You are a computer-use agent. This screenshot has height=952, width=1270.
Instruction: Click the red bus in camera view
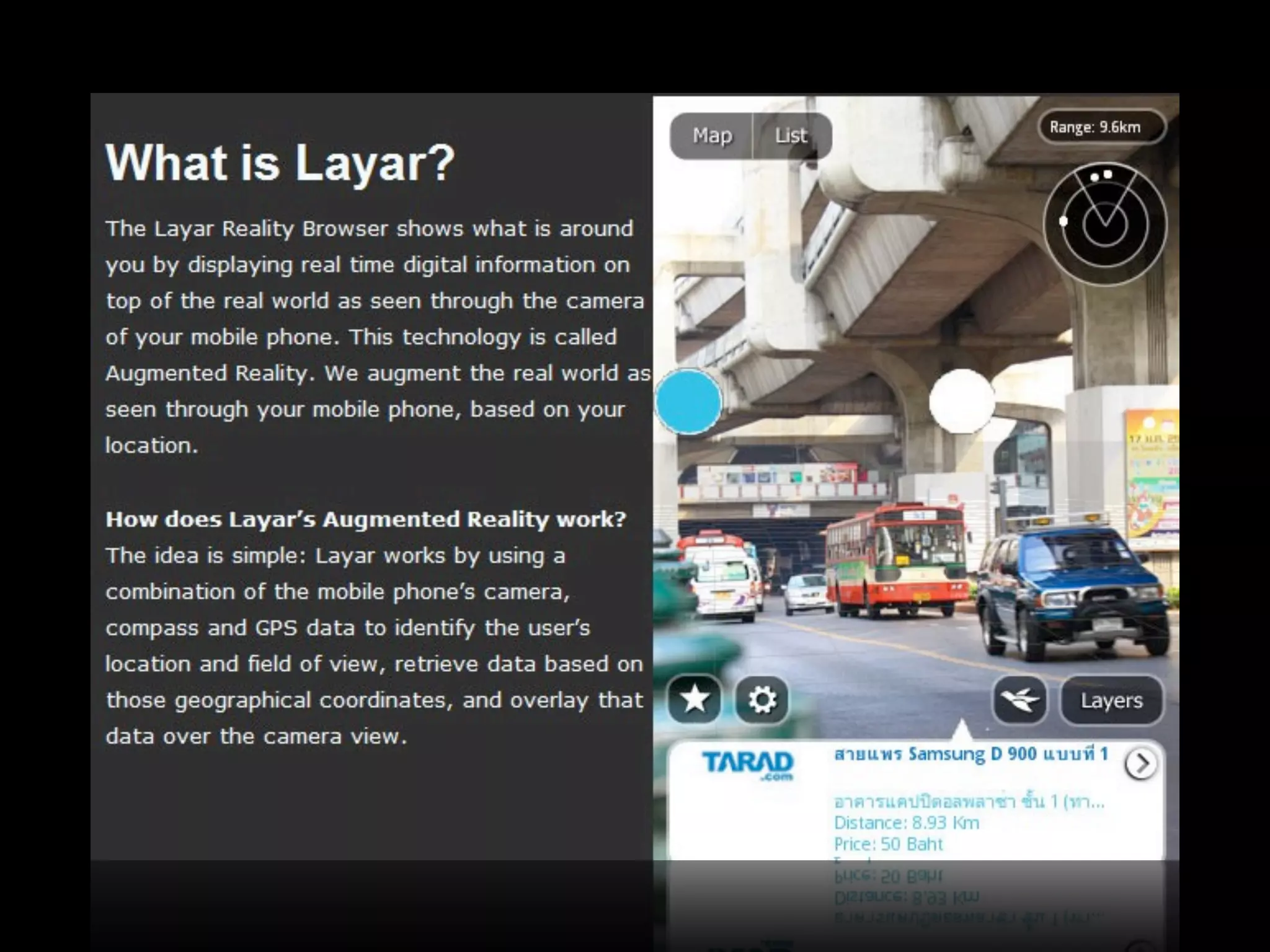(897, 561)
